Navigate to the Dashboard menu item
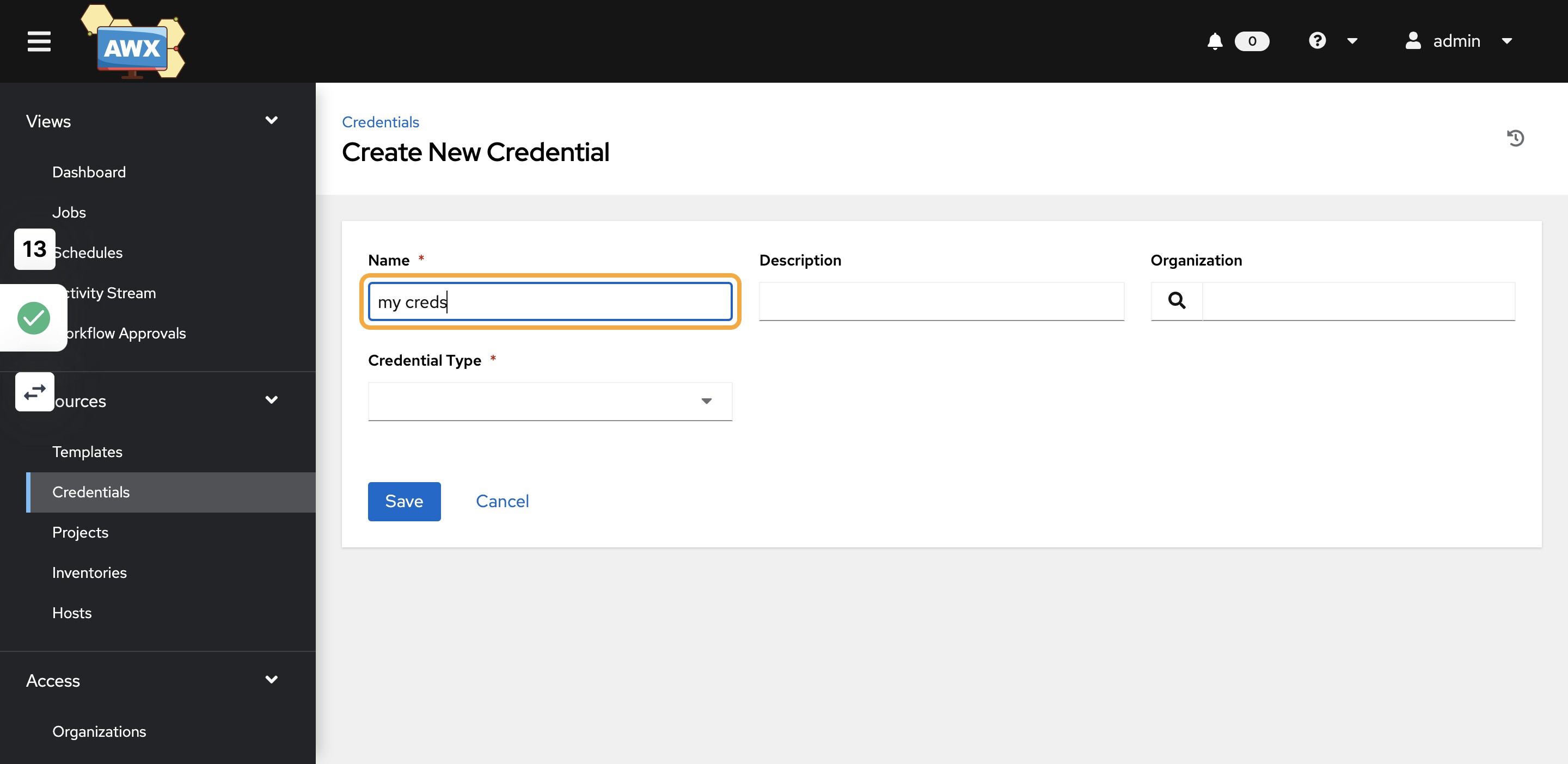Viewport: 1568px width, 764px height. (x=89, y=170)
